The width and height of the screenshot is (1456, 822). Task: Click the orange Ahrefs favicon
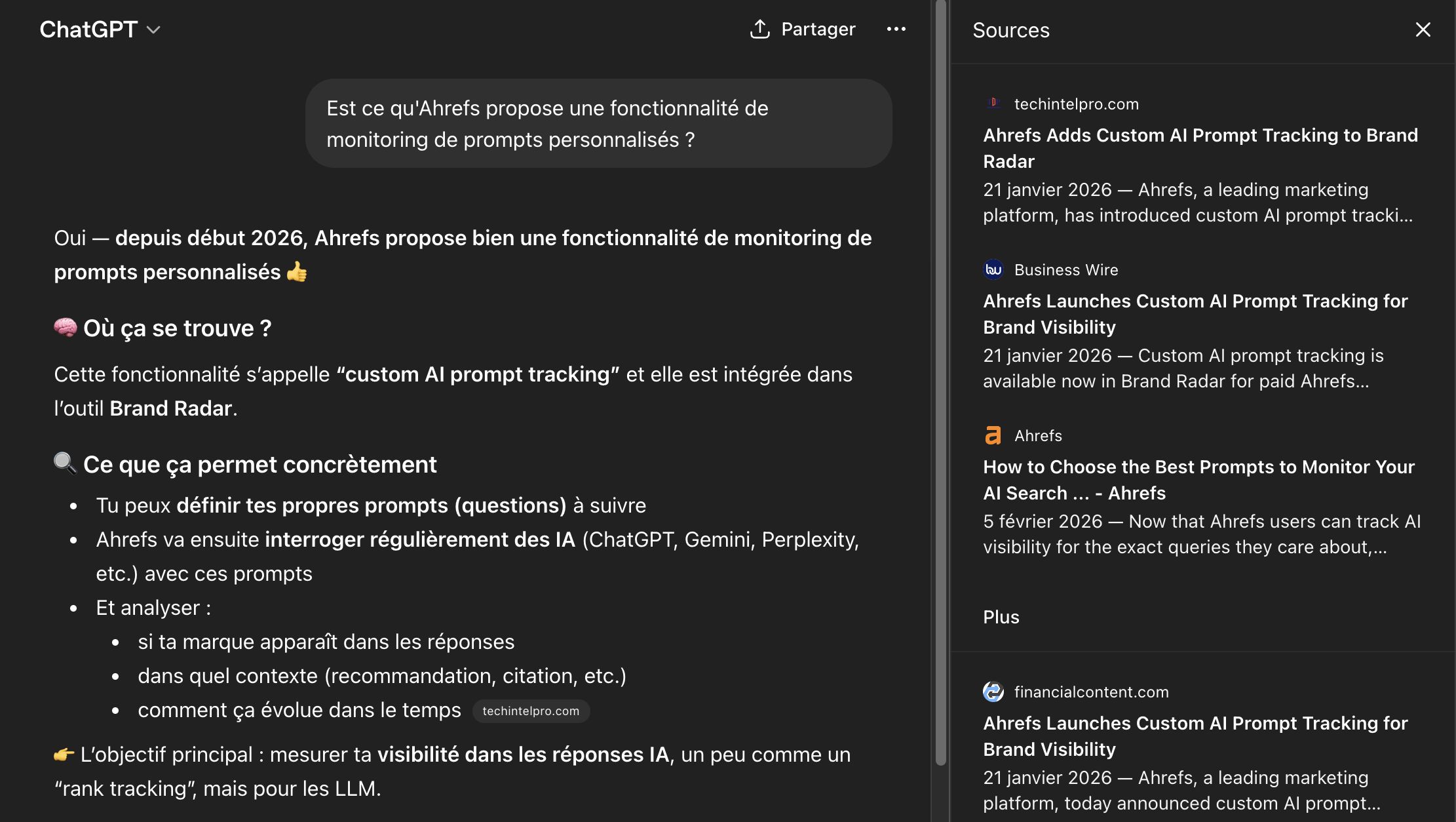[x=993, y=435]
